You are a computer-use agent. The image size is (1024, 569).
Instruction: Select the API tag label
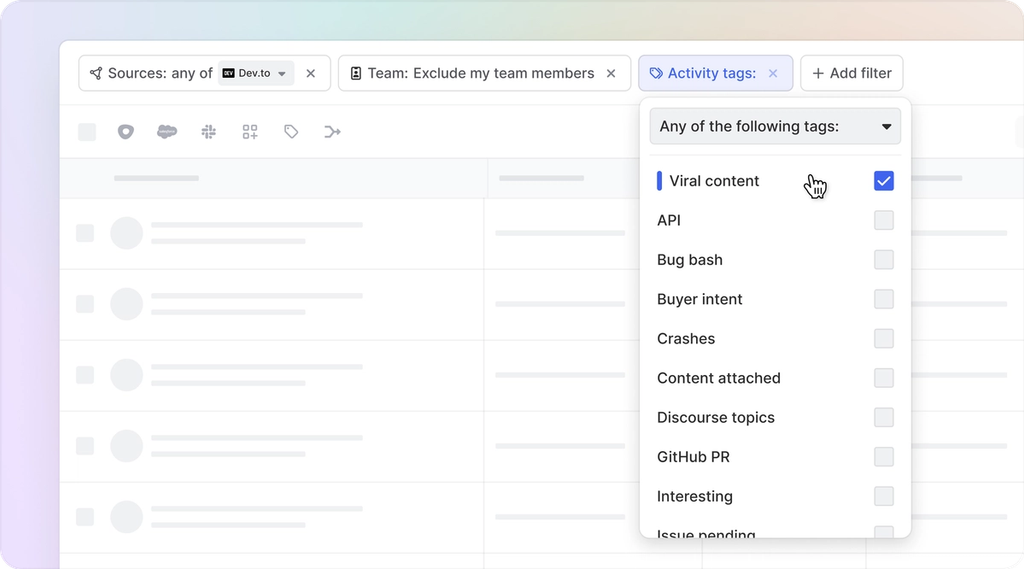point(669,220)
